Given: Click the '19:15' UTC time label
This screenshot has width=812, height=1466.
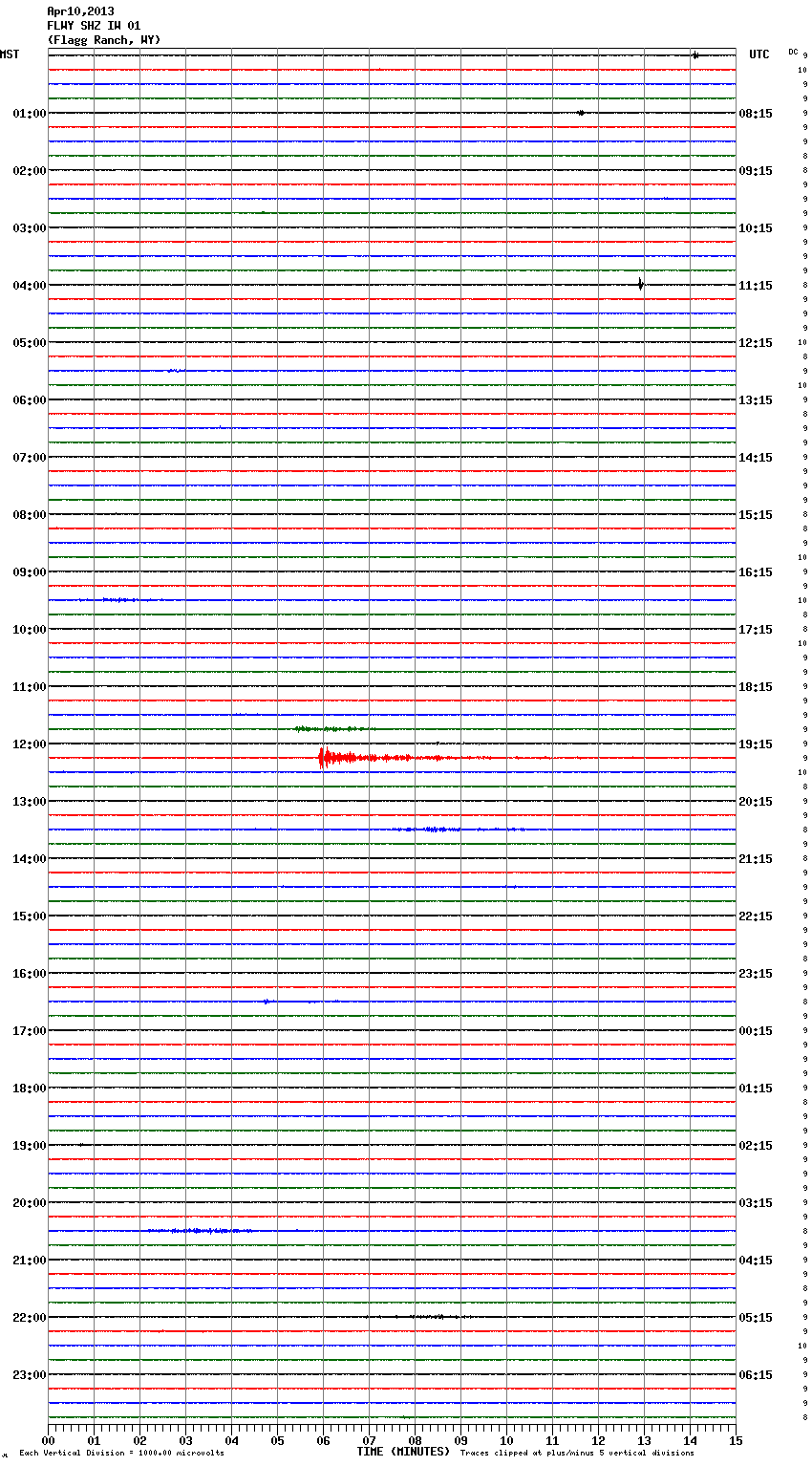Looking at the screenshot, I should [756, 744].
